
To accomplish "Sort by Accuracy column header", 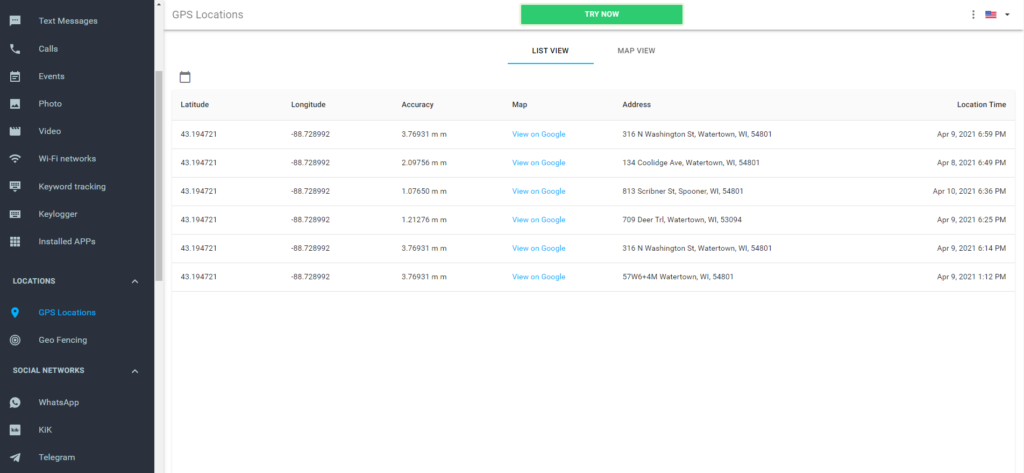I will [417, 105].
